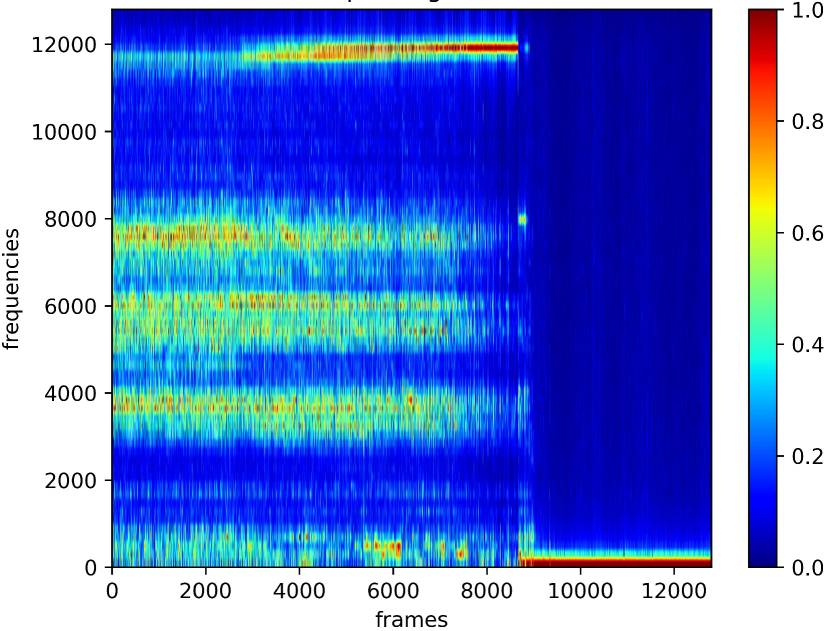
Task: Click the "frequencies" y-axis label
Action: [x=11, y=289]
